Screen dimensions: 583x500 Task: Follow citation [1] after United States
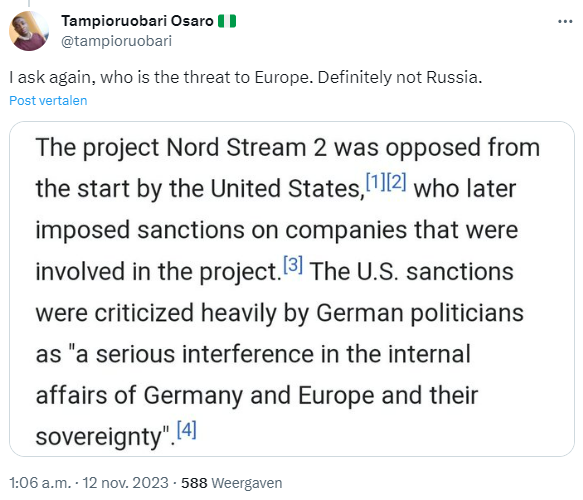[376, 182]
